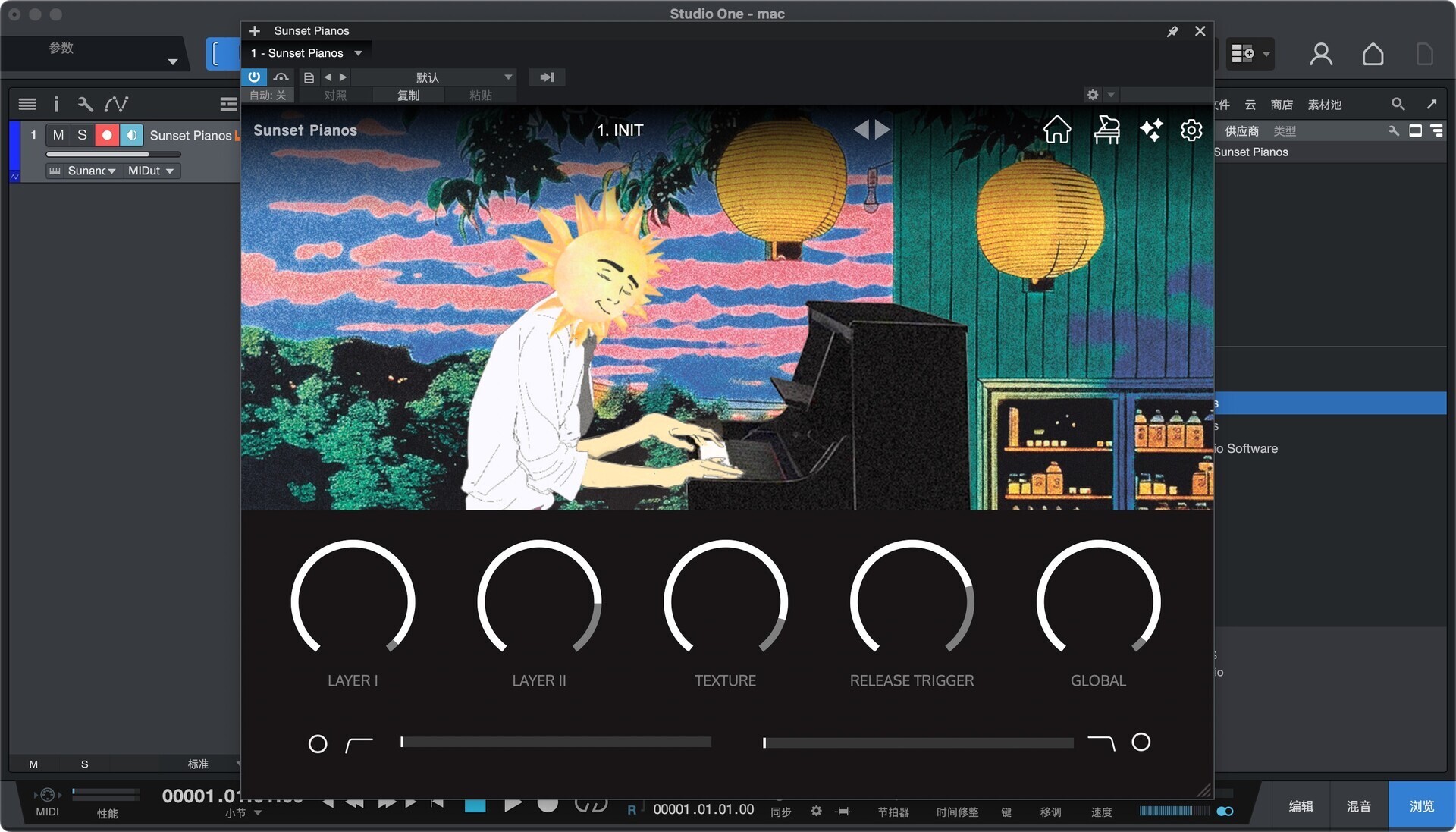1456x832 pixels.
Task: Click the browser wrench icon
Action: 1393,131
